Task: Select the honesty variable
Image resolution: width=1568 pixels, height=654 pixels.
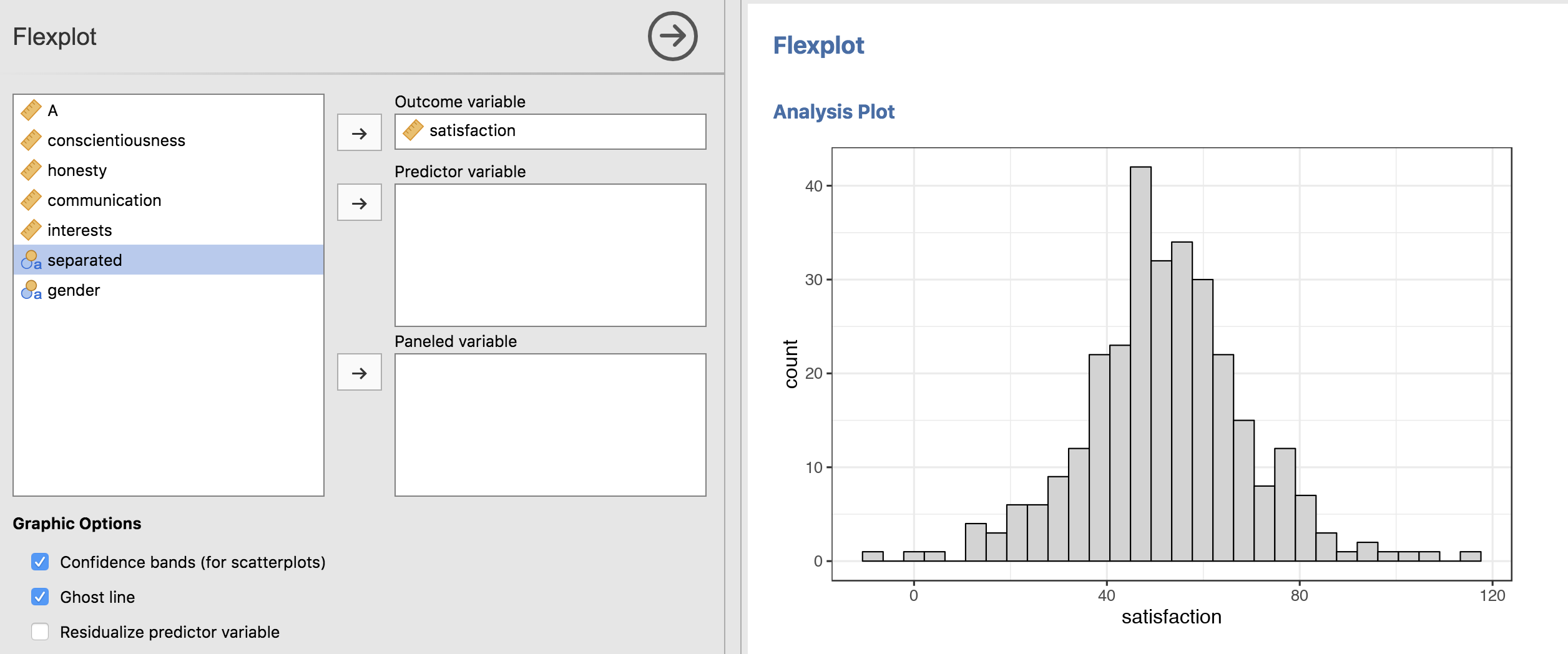Action: (169, 170)
